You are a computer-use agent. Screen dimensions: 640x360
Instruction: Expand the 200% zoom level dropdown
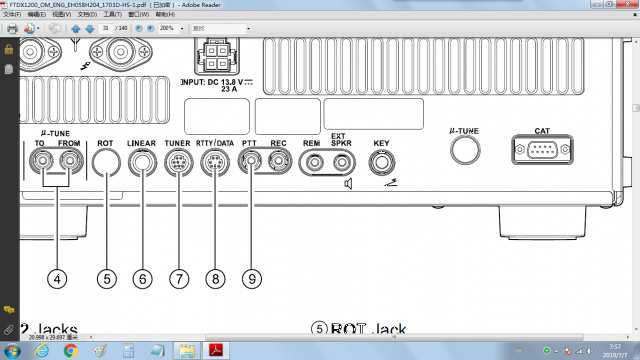[182, 29]
